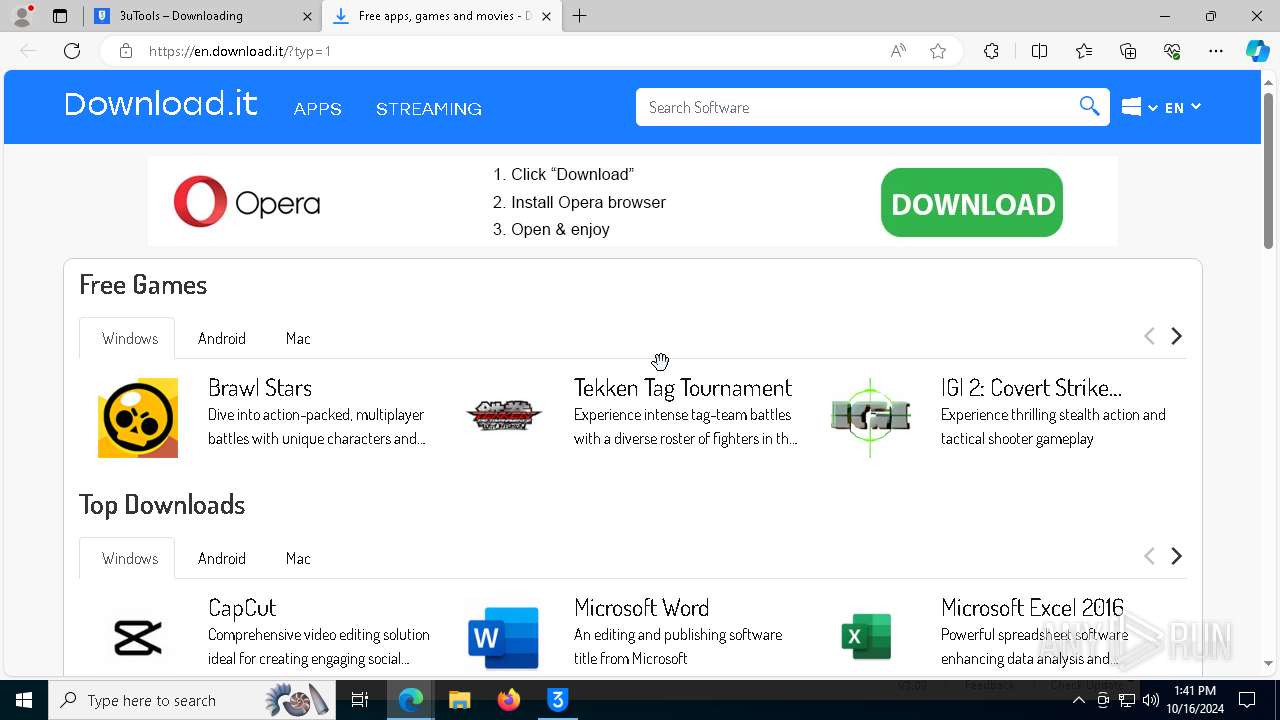Open the Favorites list icon
The image size is (1280, 720).
pyautogui.click(x=1084, y=51)
